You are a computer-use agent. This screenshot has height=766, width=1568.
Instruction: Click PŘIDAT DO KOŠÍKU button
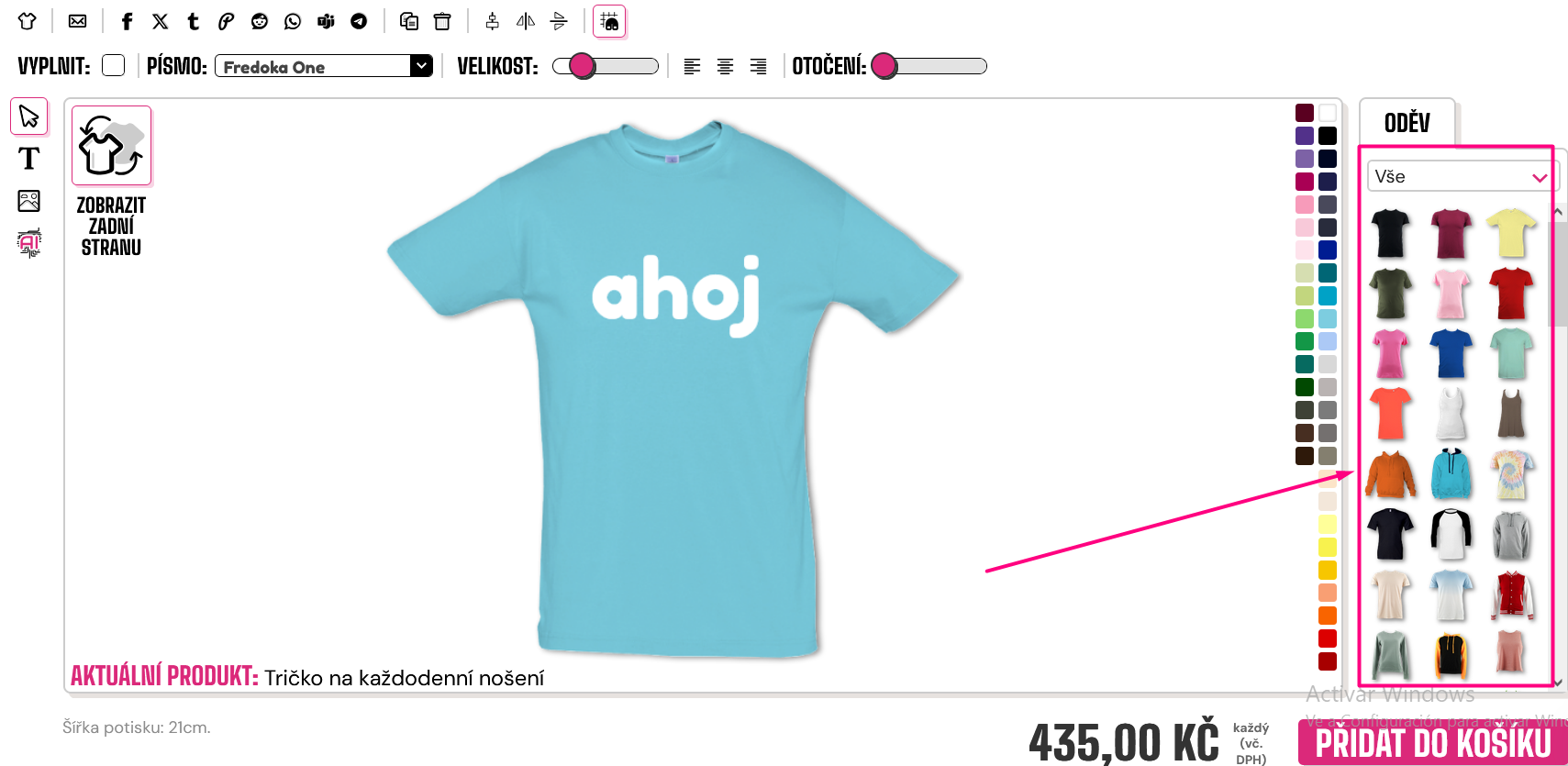1433,742
